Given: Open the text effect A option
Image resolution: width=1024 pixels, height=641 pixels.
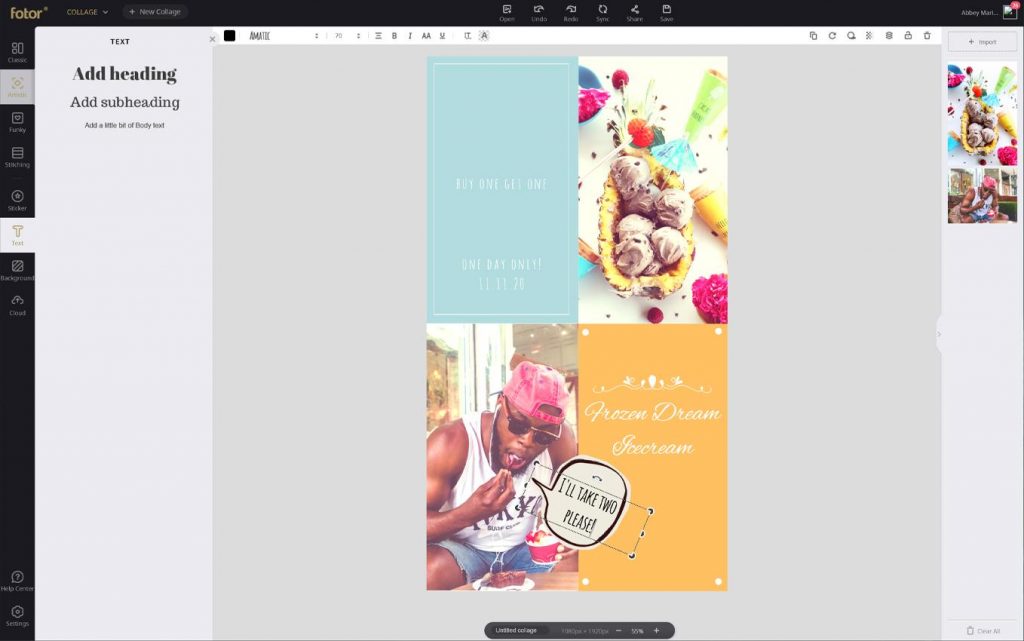Looking at the screenshot, I should (484, 36).
